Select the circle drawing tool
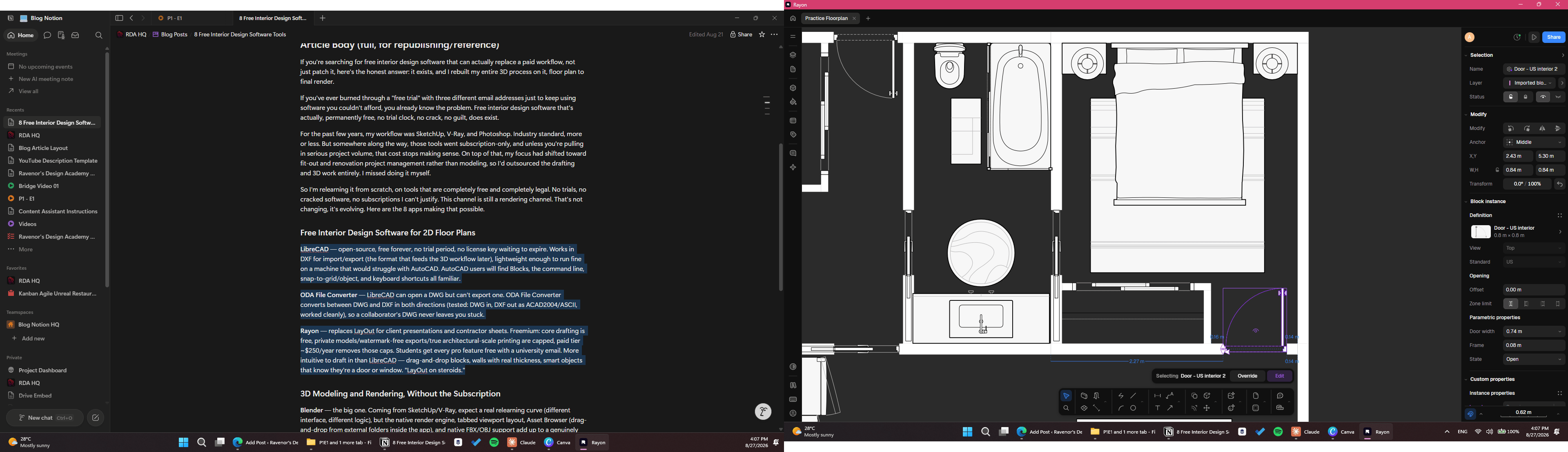This screenshot has height=452, width=1568. coord(1134,408)
